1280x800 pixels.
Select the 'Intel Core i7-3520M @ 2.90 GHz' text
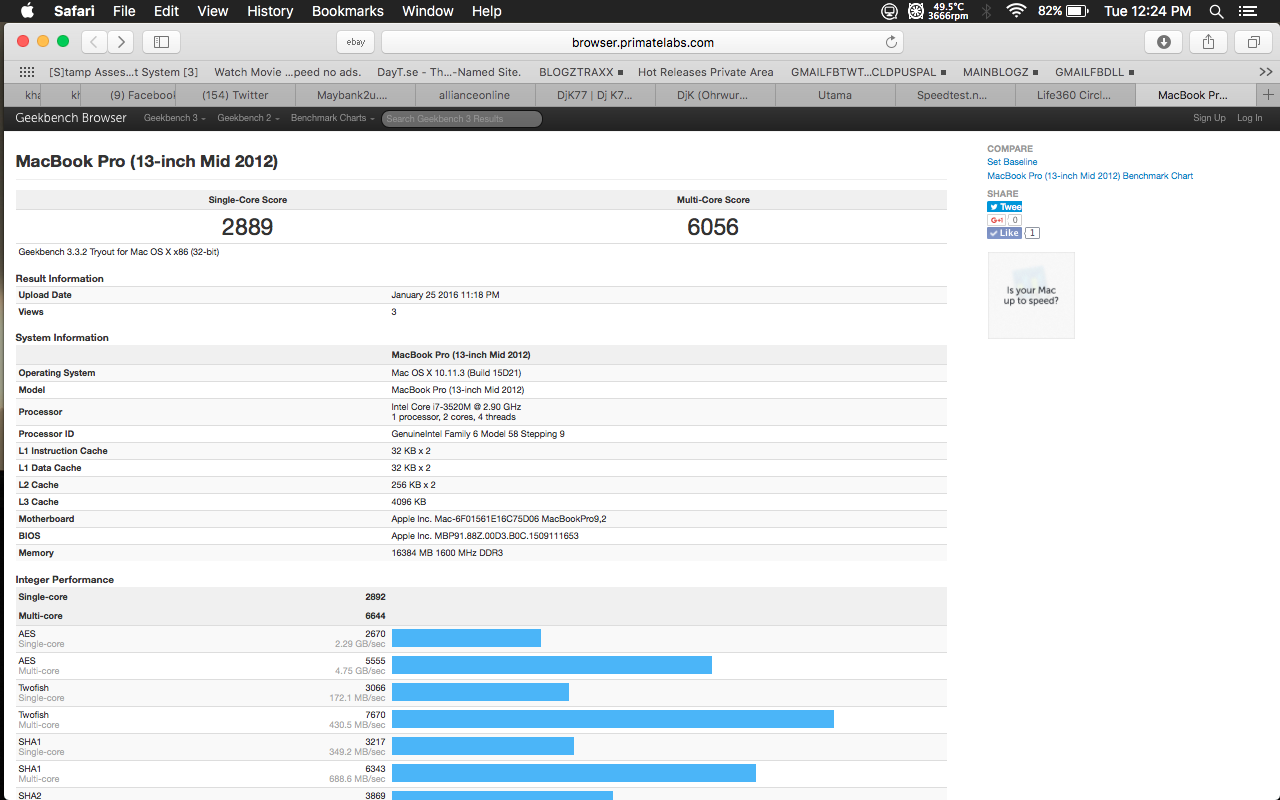coord(456,407)
